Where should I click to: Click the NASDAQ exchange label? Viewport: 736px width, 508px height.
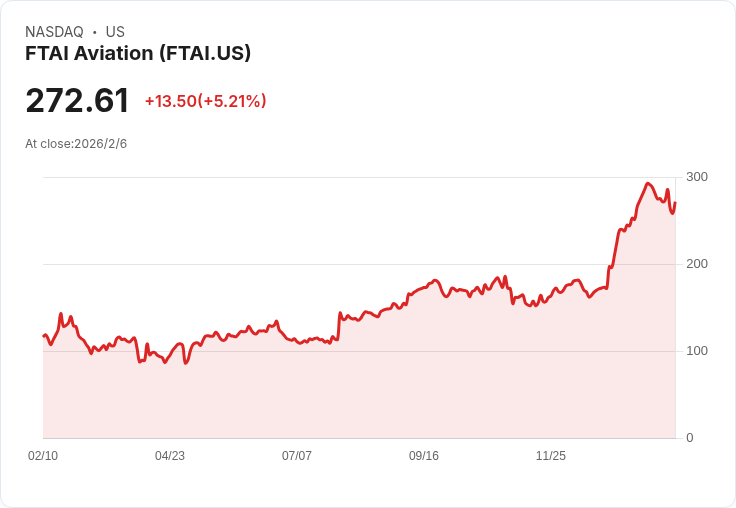[54, 32]
